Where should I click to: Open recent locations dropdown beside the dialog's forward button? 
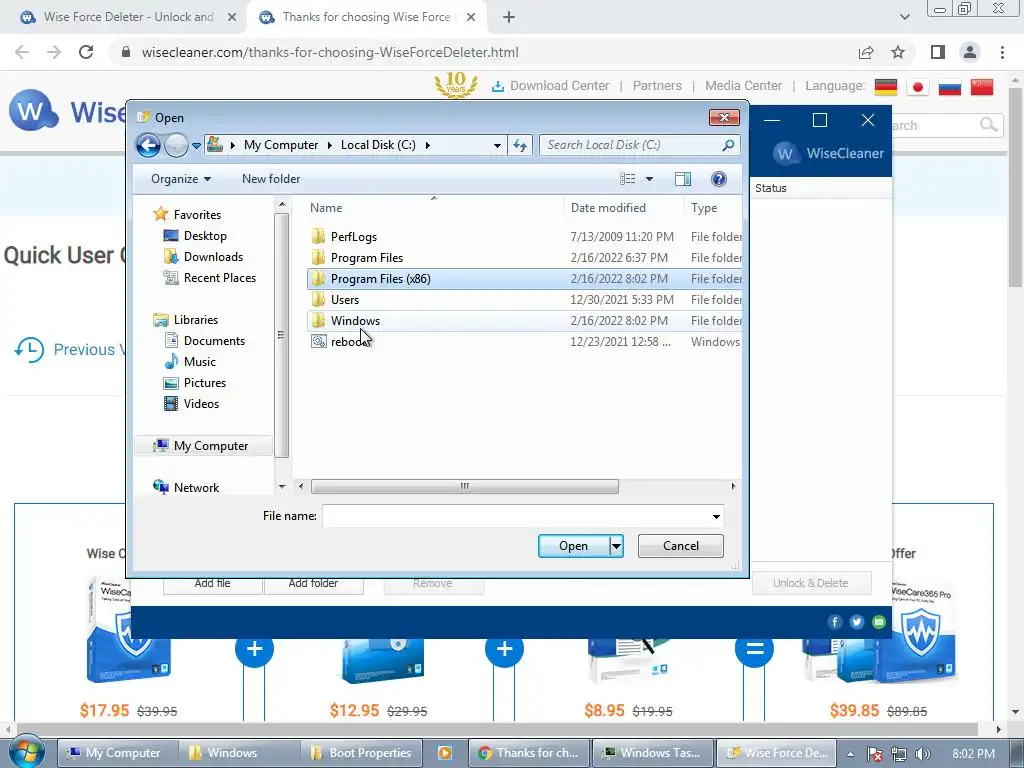[196, 146]
